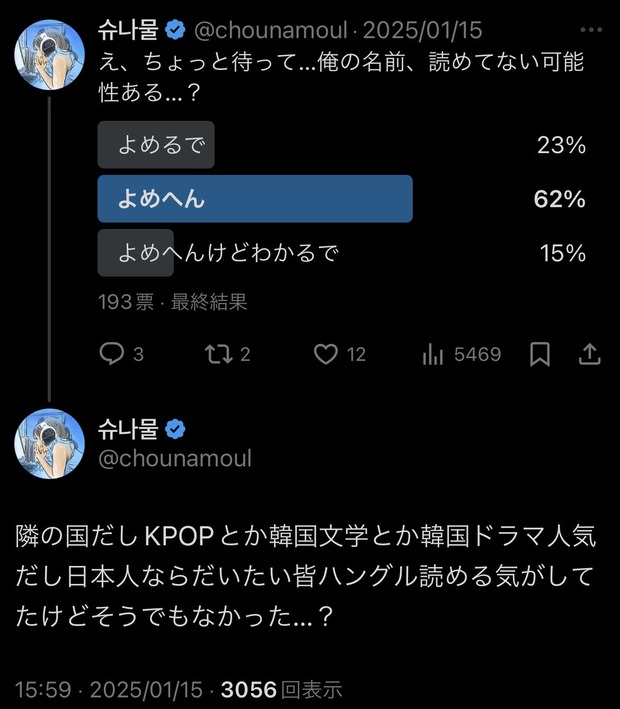This screenshot has height=709, width=620.
Task: Select the よめるで poll option
Action: [157, 146]
